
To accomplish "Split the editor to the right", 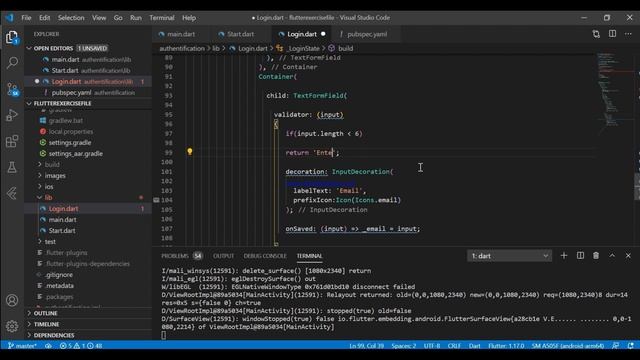I will pyautogui.click(x=612, y=34).
